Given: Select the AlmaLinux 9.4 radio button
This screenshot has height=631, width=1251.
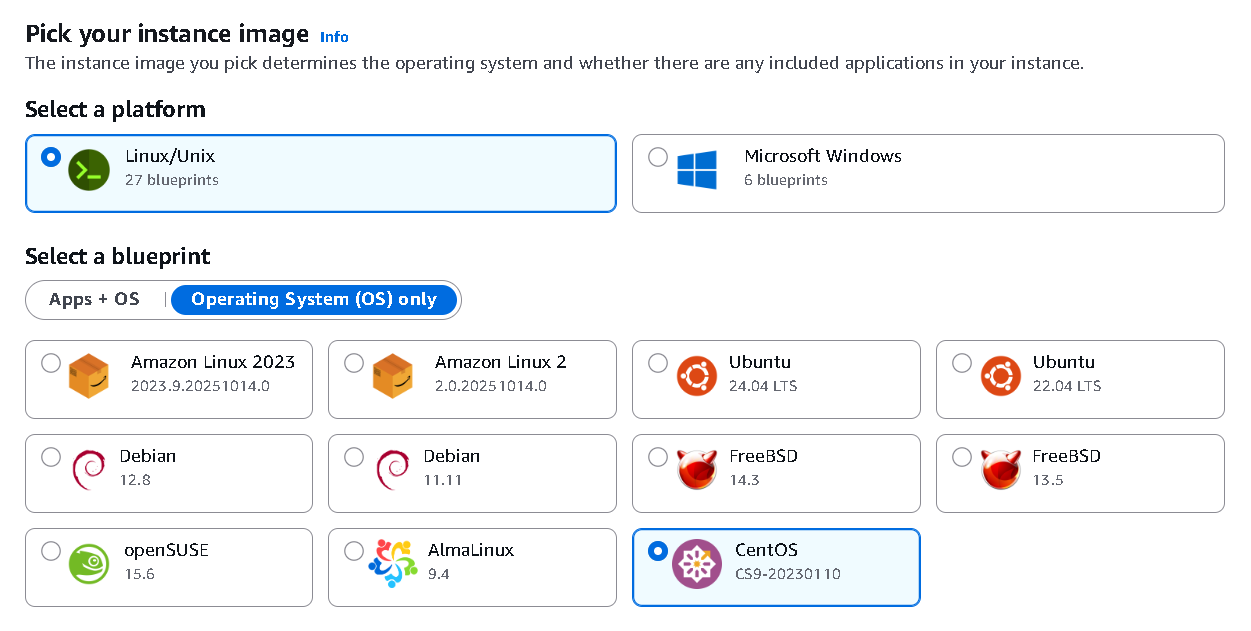Looking at the screenshot, I should [354, 551].
